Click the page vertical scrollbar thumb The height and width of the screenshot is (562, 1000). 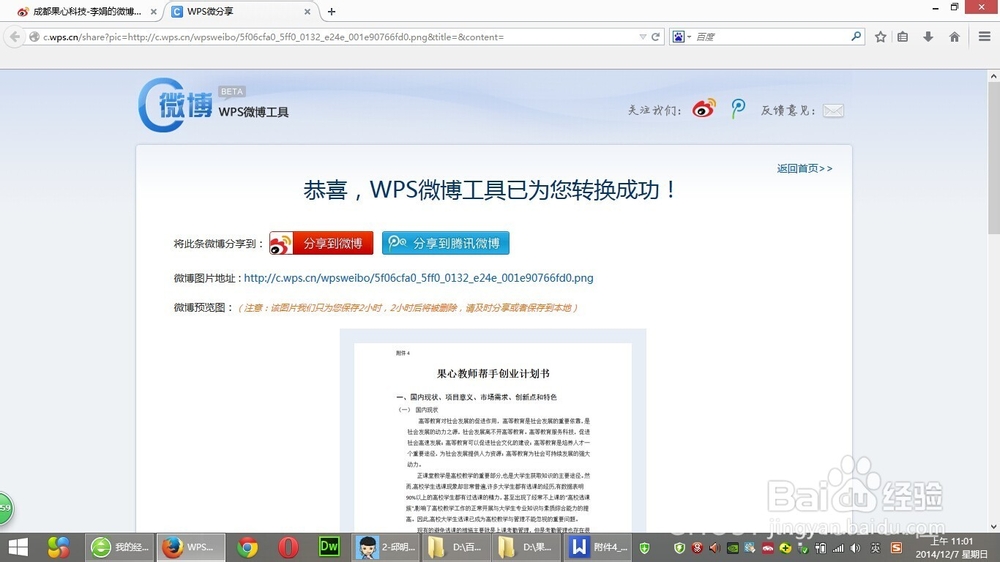pyautogui.click(x=994, y=158)
